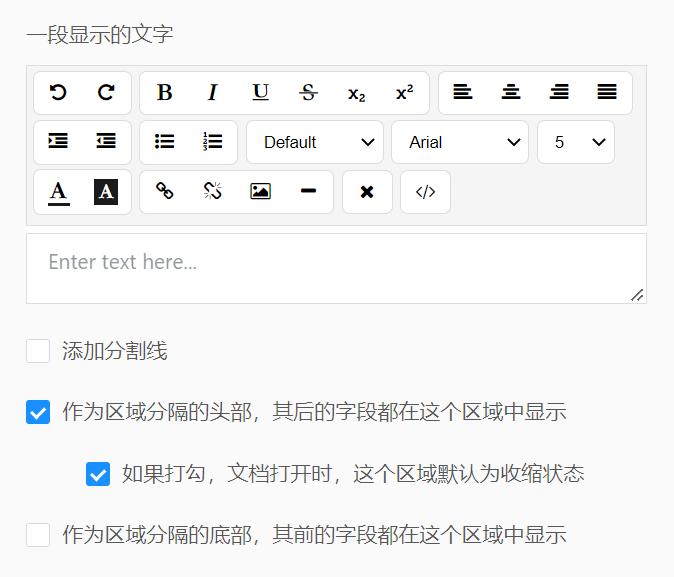This screenshot has width=674, height=577.
Task: Choose the text background color
Action: (106, 192)
